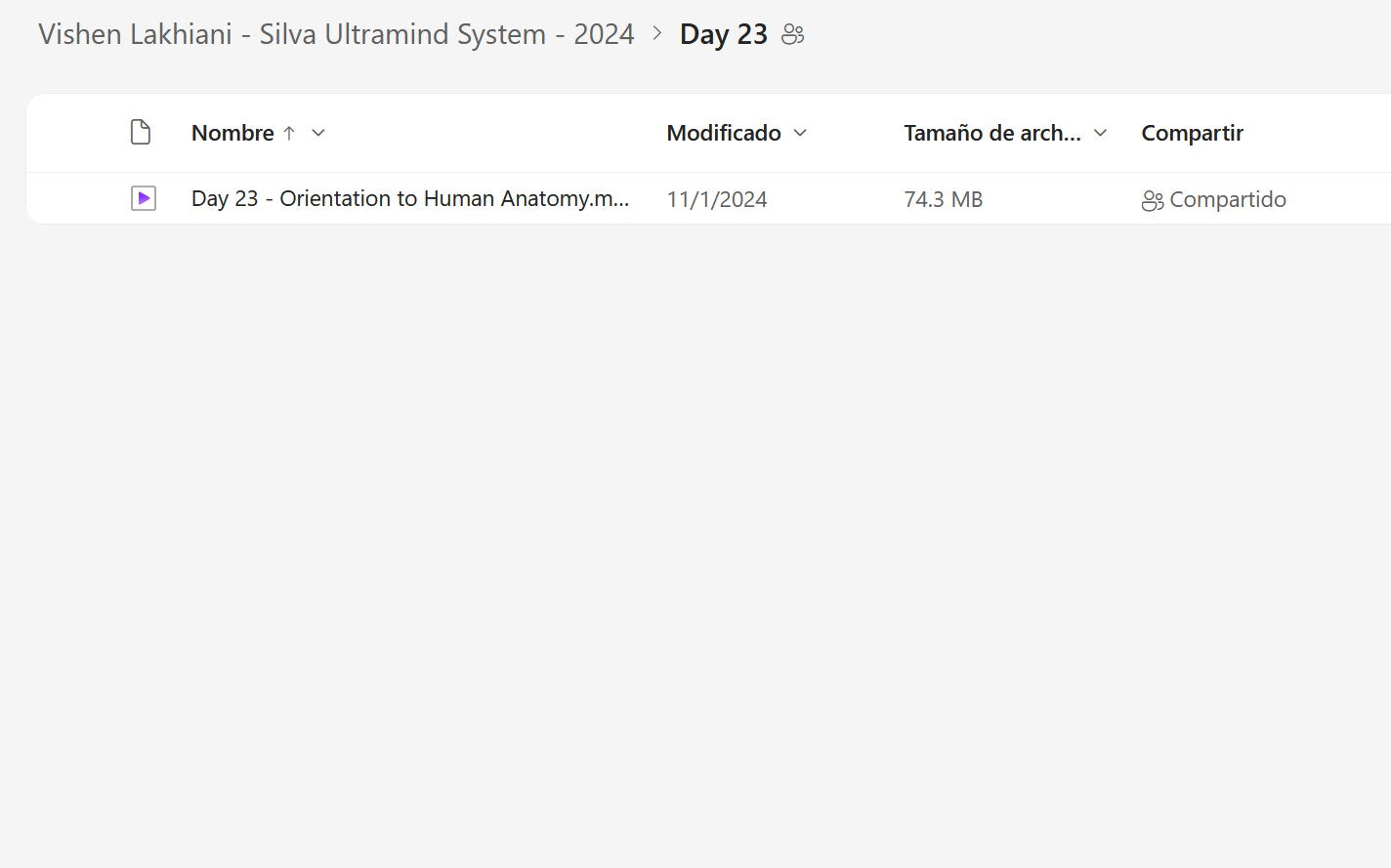Go to the Vishen Lakhiani Silva Ultramind folder
Screen dimensions: 1391x868
tap(336, 35)
